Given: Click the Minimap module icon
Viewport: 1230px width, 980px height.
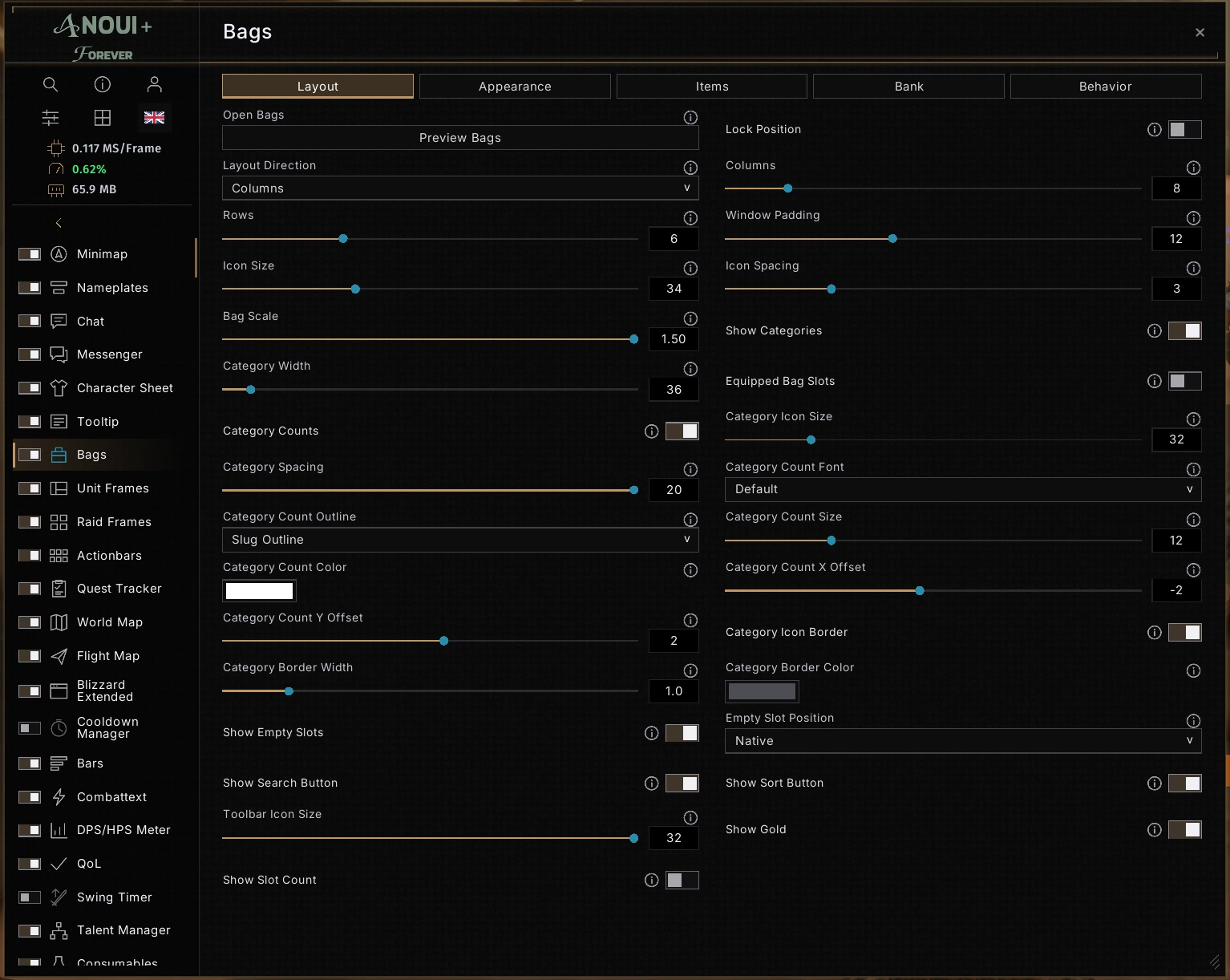Looking at the screenshot, I should 59,254.
